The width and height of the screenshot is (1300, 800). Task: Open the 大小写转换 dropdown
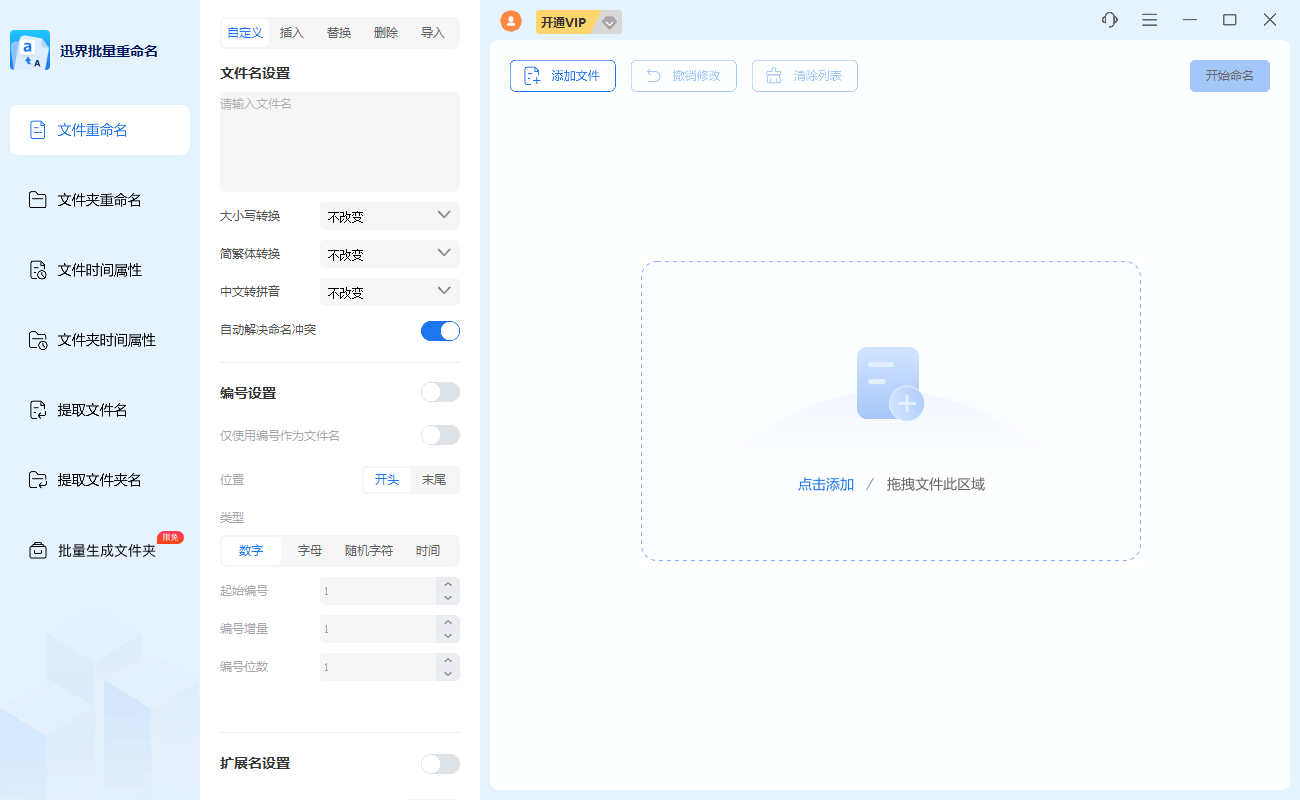click(389, 215)
